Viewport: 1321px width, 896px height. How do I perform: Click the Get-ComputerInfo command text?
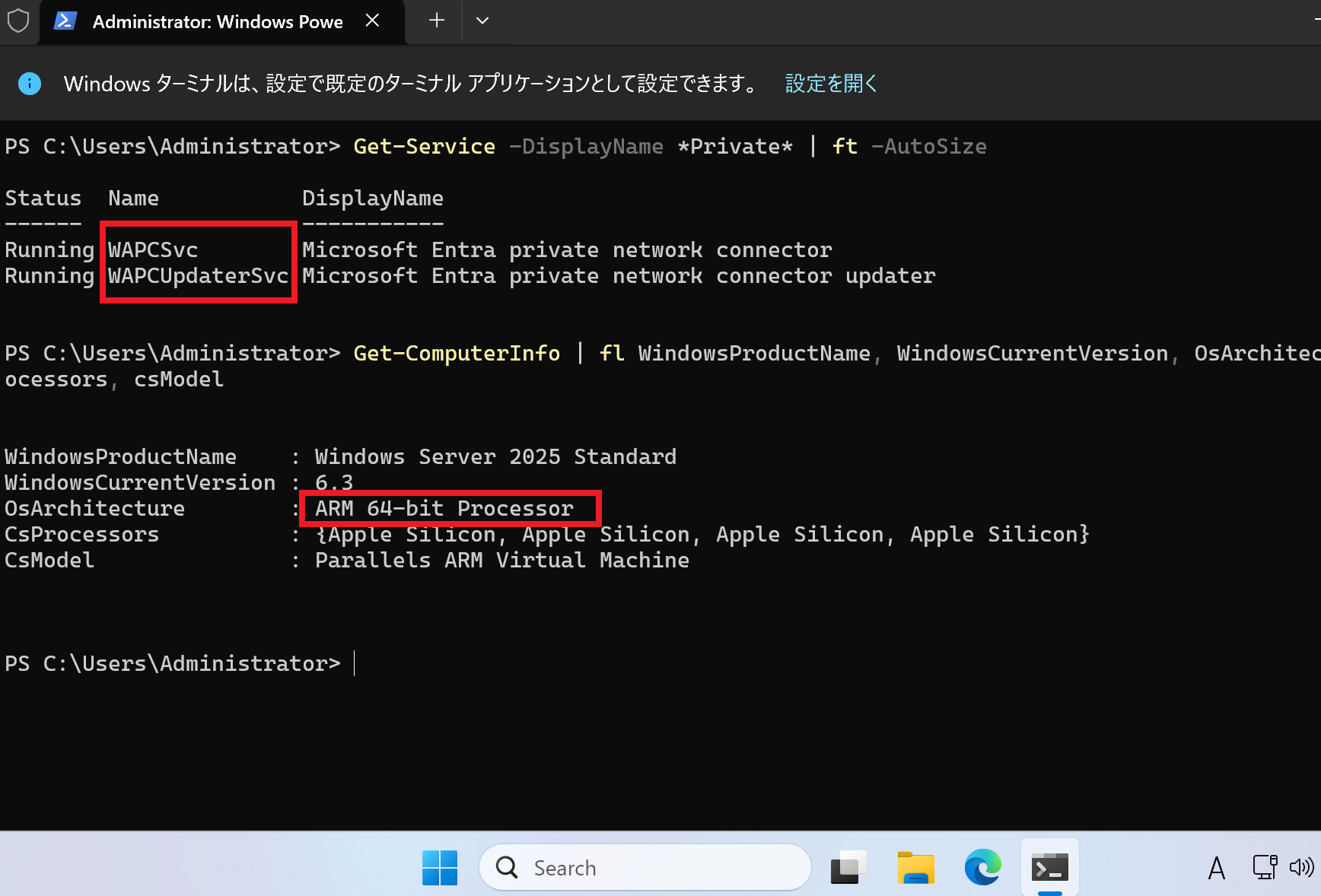tap(457, 354)
